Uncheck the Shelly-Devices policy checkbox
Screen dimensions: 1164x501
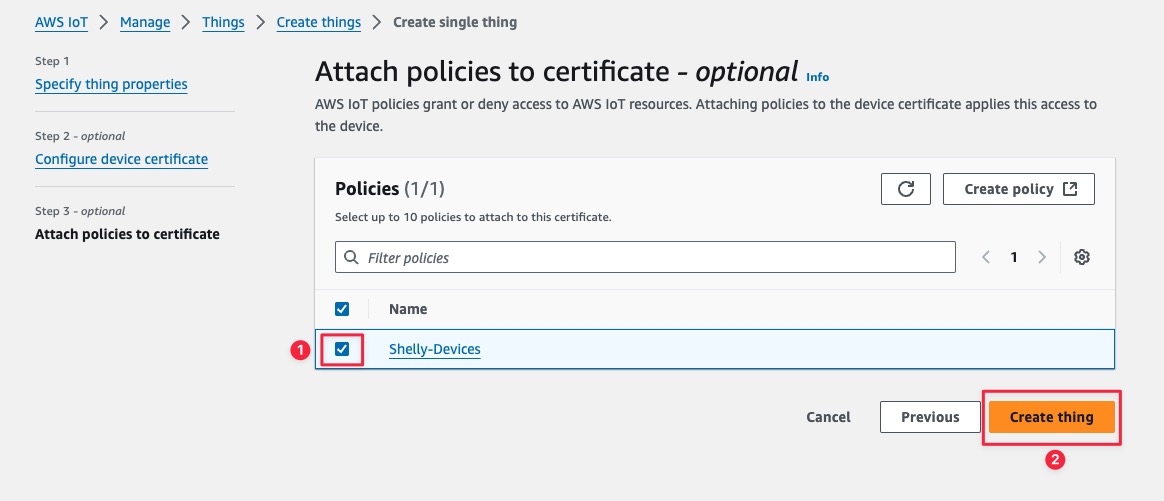(342, 349)
